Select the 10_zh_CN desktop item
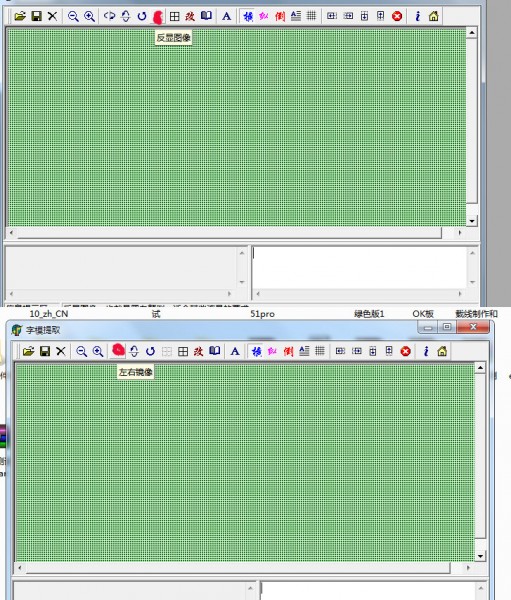The image size is (511, 600). point(49,314)
